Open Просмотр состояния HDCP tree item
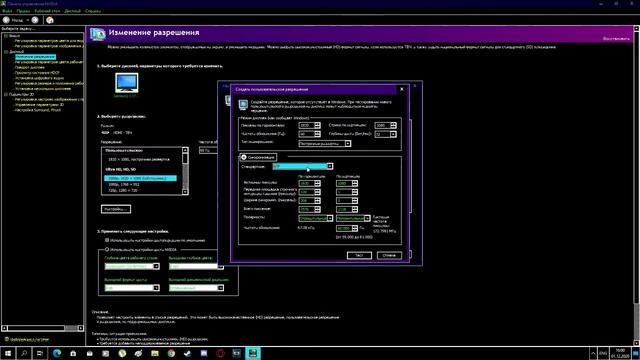640x360 pixels. click(37, 73)
